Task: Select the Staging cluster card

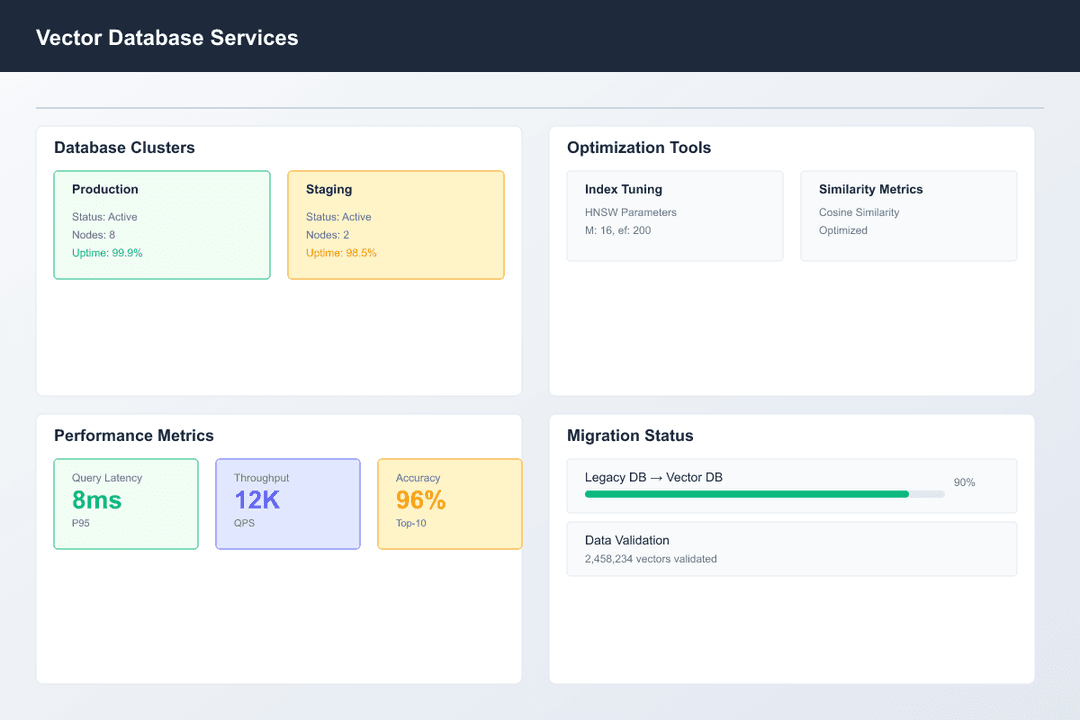Action: tap(396, 224)
